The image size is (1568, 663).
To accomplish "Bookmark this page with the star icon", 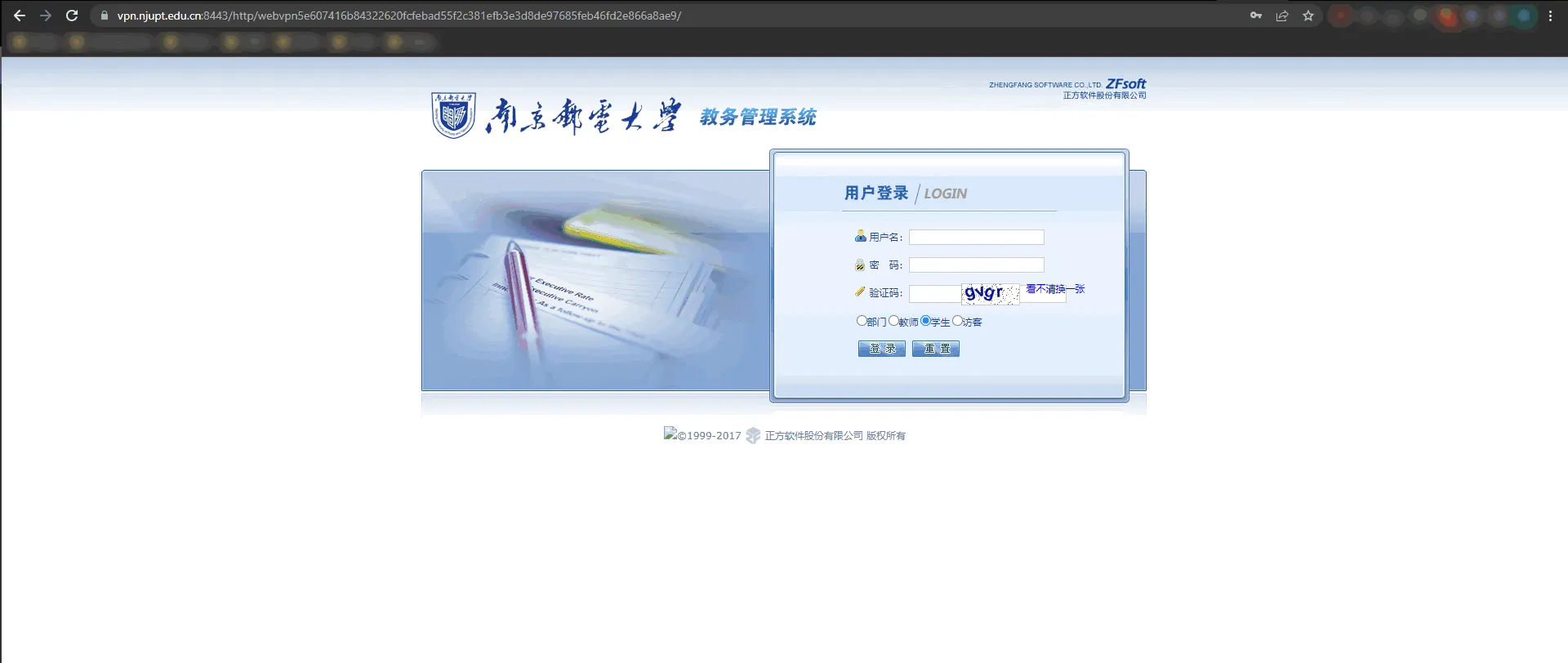I will click(1308, 16).
